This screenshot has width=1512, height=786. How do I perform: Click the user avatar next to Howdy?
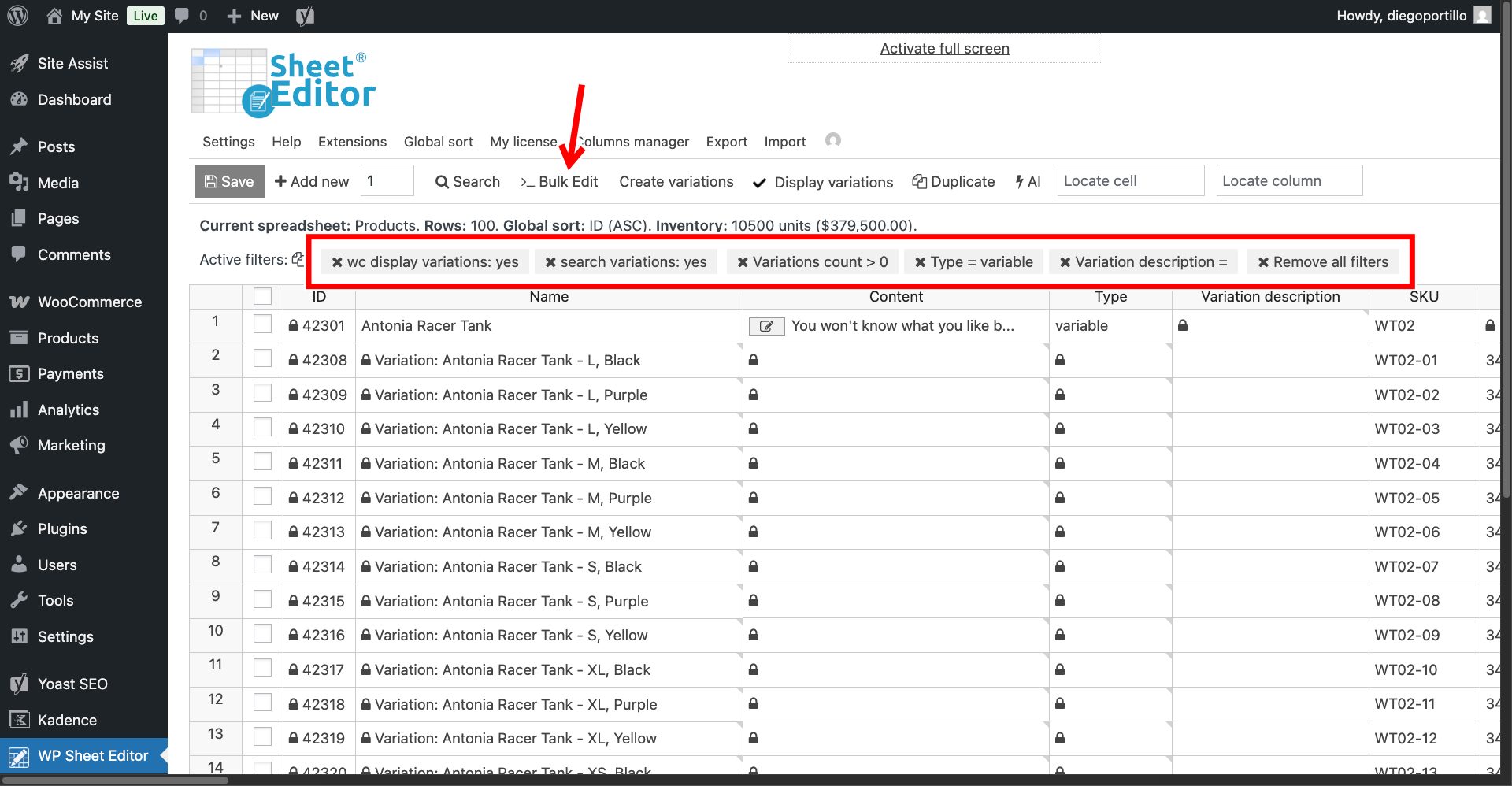[x=1482, y=16]
